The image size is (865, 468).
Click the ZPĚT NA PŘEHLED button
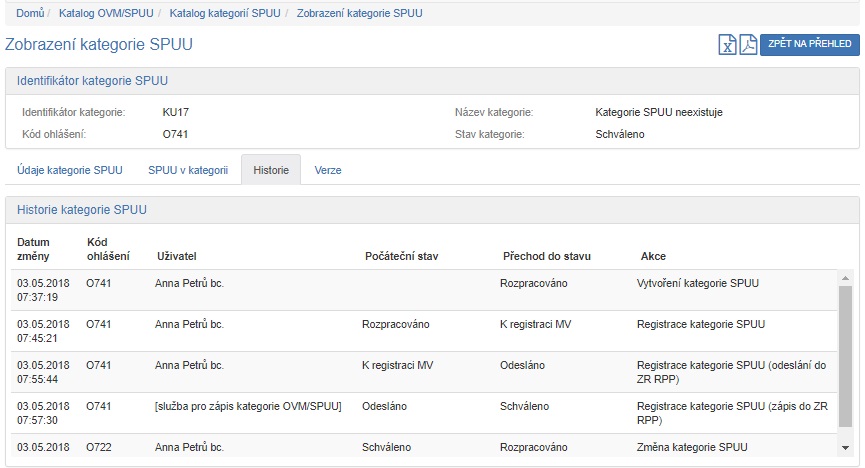809,44
